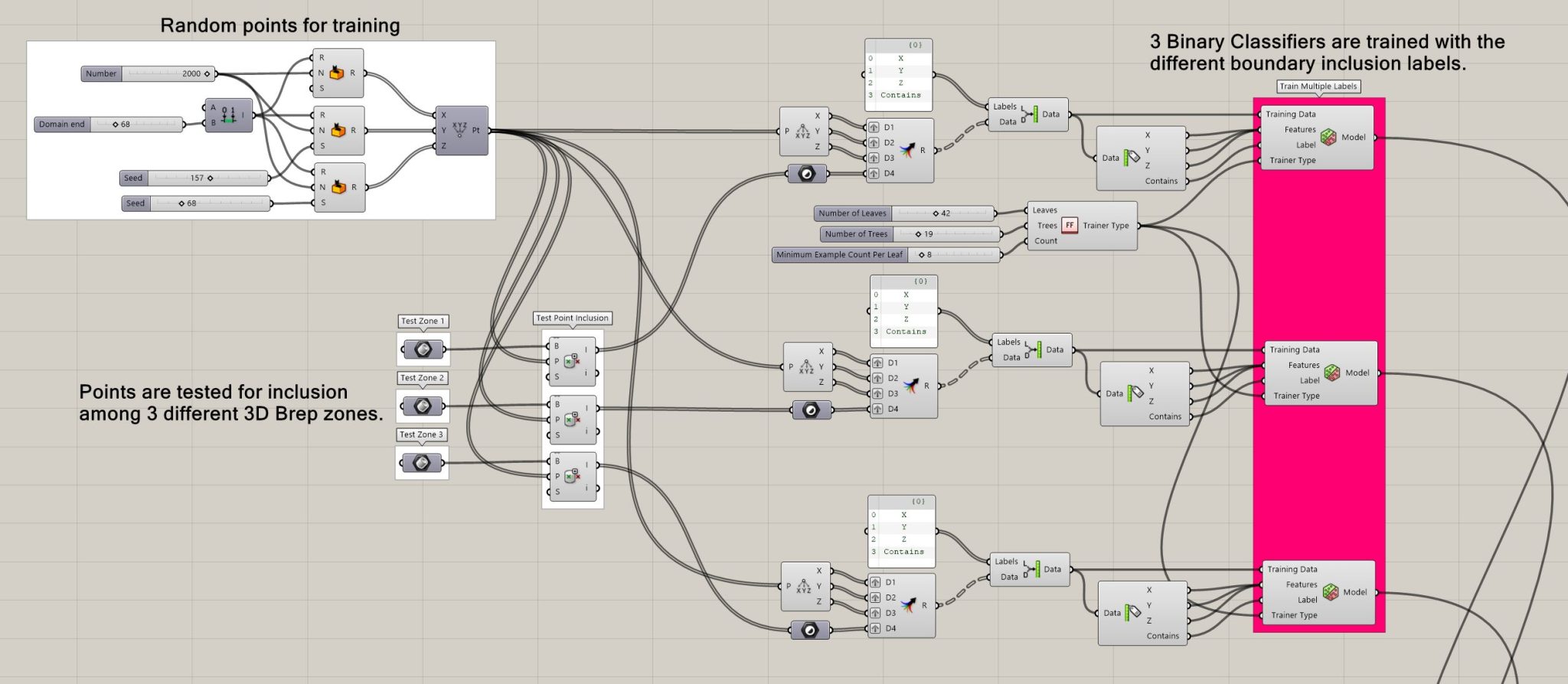Click the Minimum Example Count Per Leaf slider

(x=886, y=255)
